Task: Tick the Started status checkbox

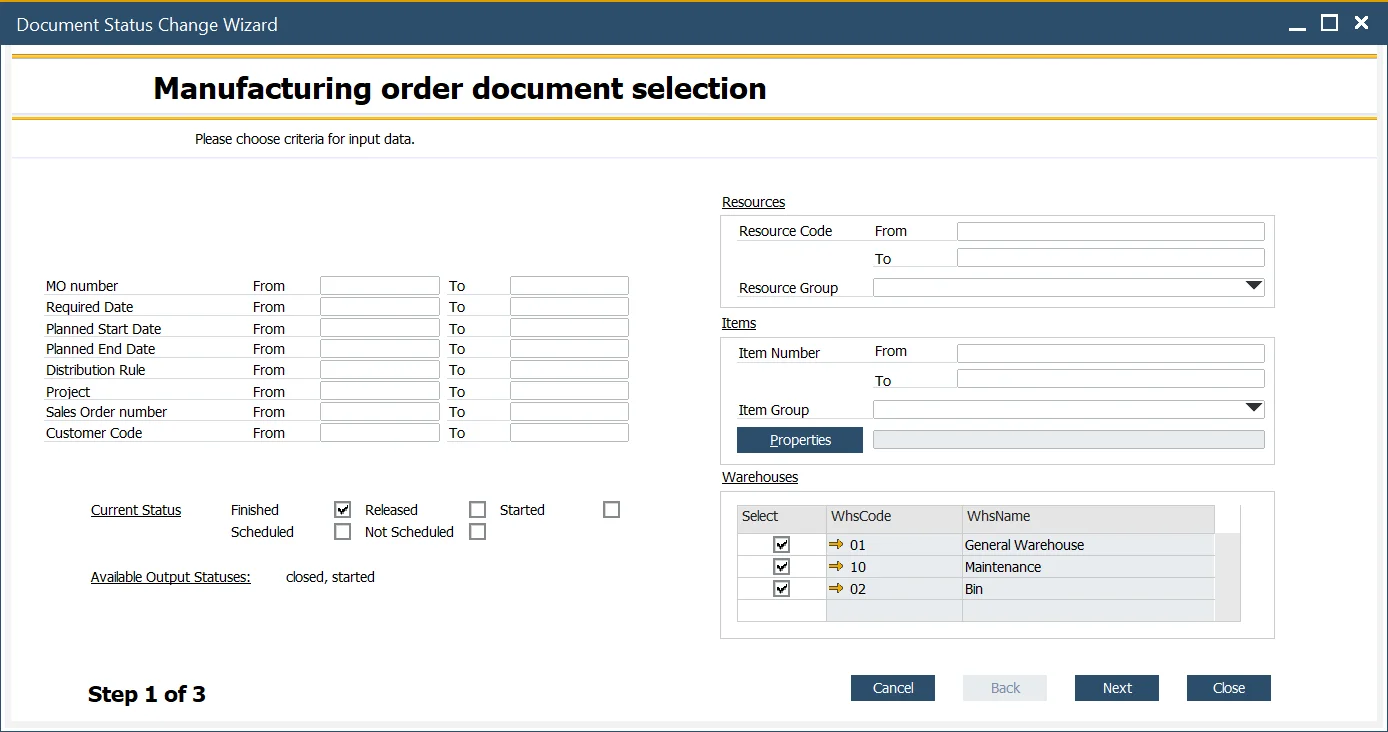Action: click(x=612, y=510)
